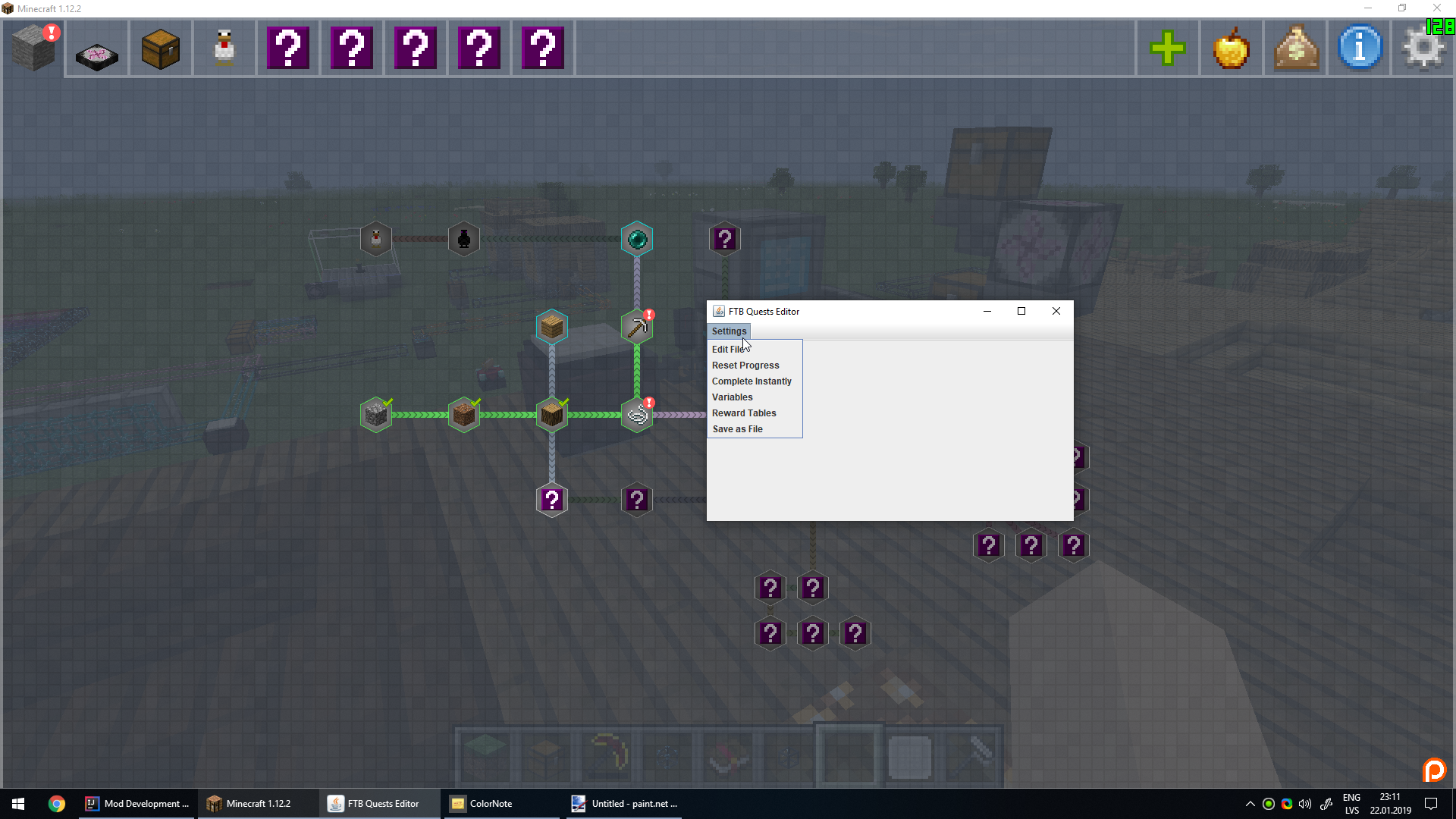This screenshot has width=1456, height=819.
Task: Choose Save as File option
Action: click(x=737, y=429)
